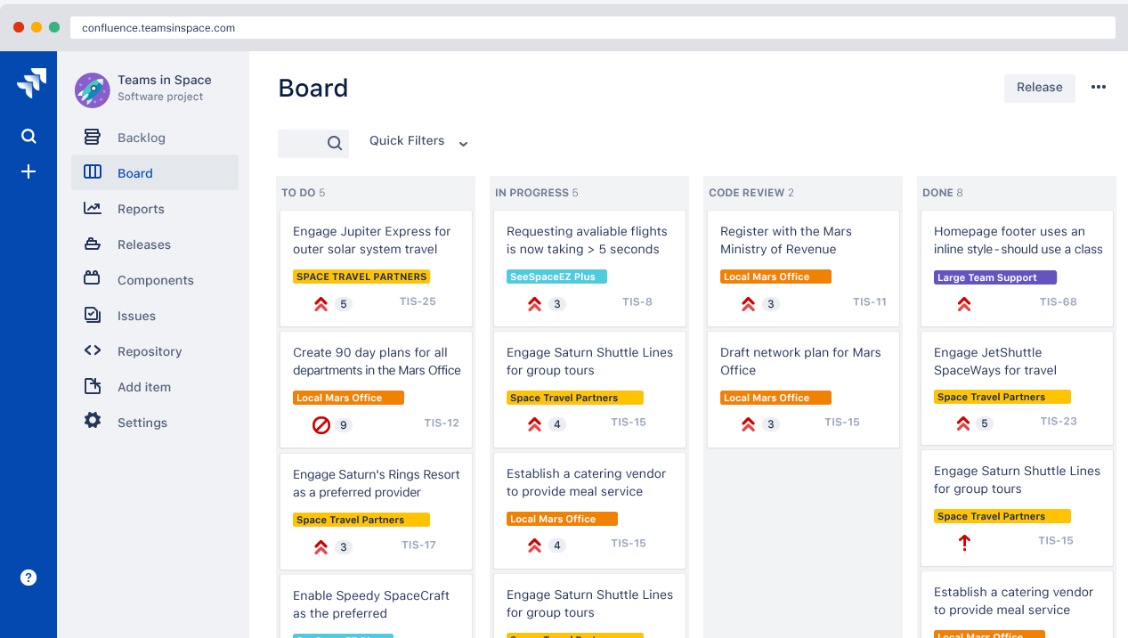Click the priority chevrons on TIS-11 card
This screenshot has width=1128, height=638.
click(x=748, y=304)
